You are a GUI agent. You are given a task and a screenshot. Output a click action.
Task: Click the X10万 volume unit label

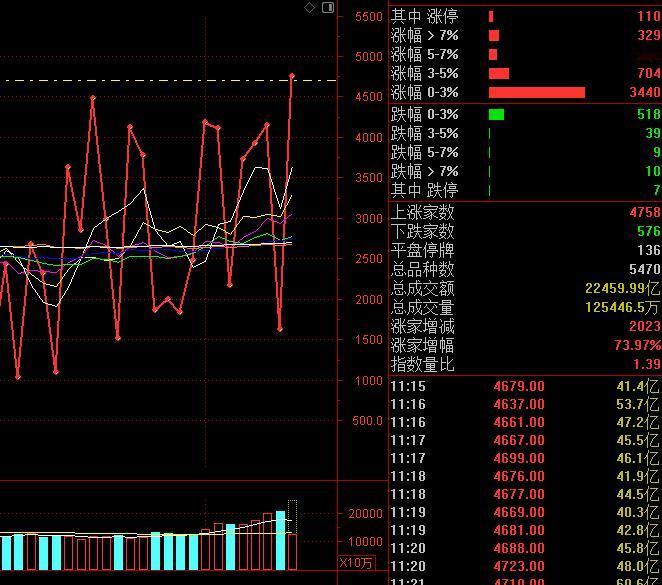(x=356, y=563)
